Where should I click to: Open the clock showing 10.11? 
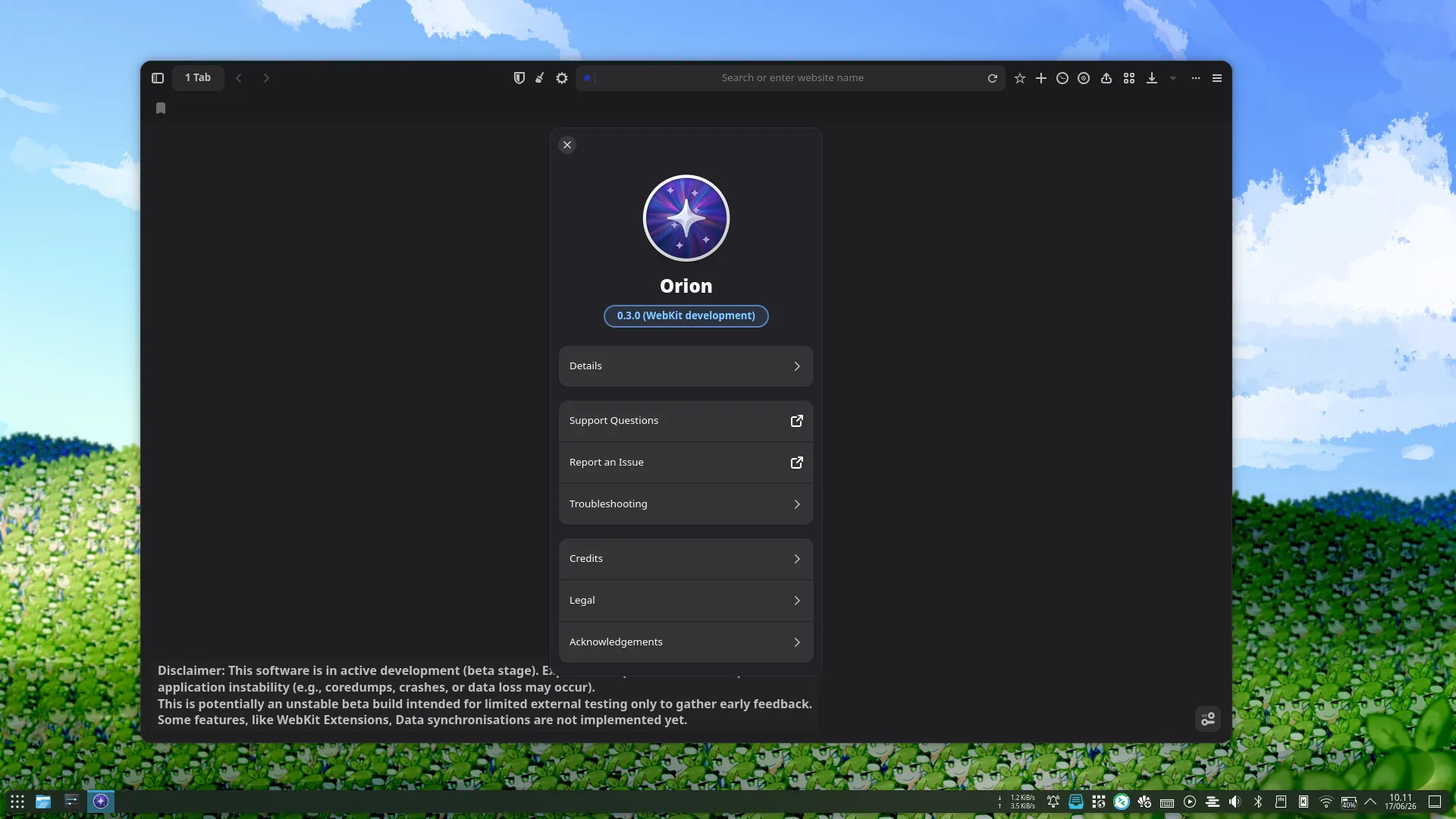pos(1401,802)
